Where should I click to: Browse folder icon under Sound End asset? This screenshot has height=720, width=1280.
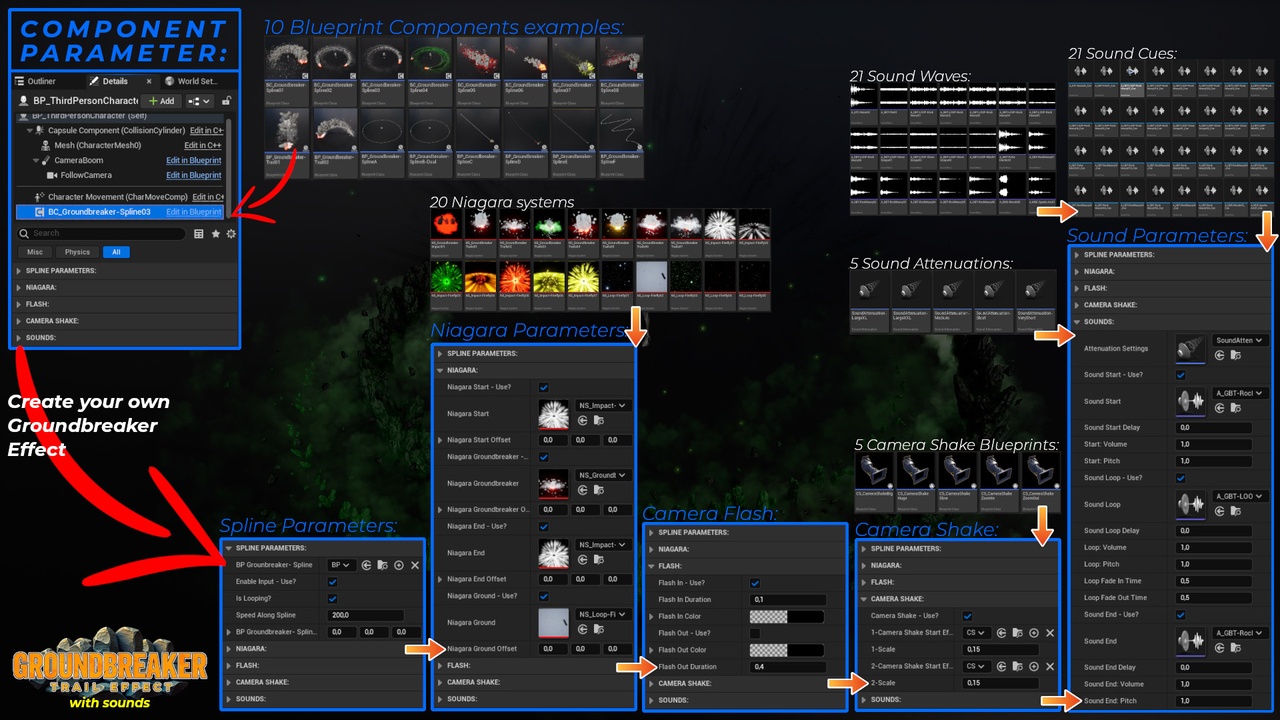(x=1236, y=648)
